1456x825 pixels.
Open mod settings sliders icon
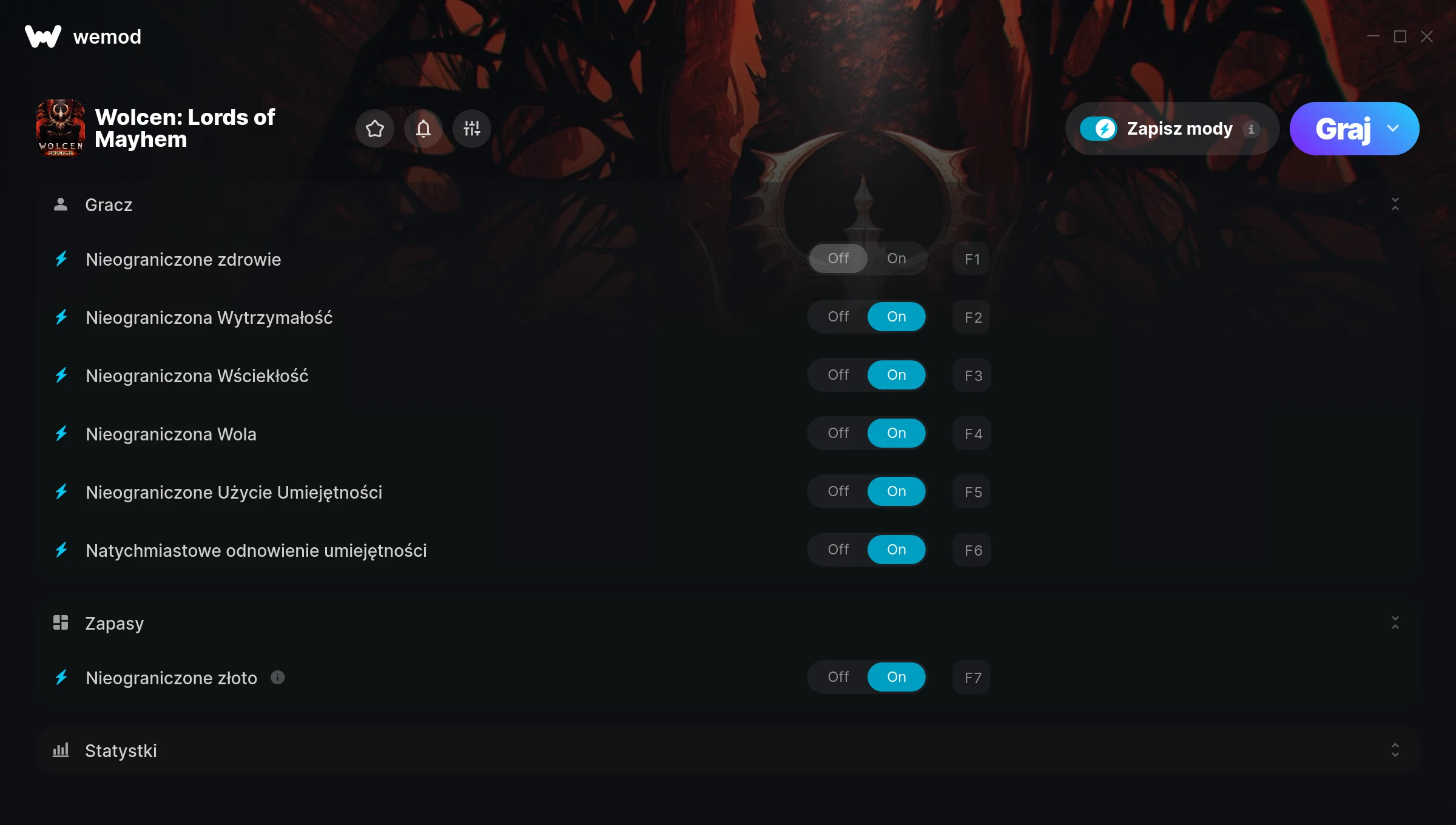click(472, 129)
